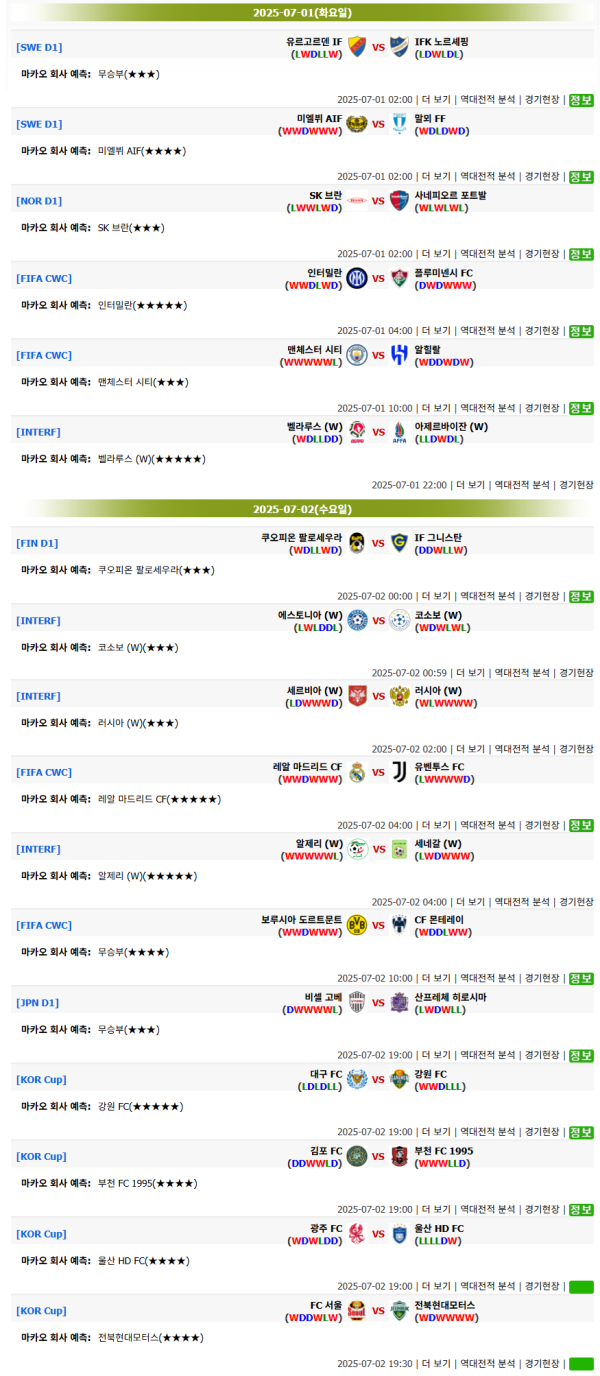
Task: Click the 2025-07-02(수요일) date header
Action: coord(302,509)
